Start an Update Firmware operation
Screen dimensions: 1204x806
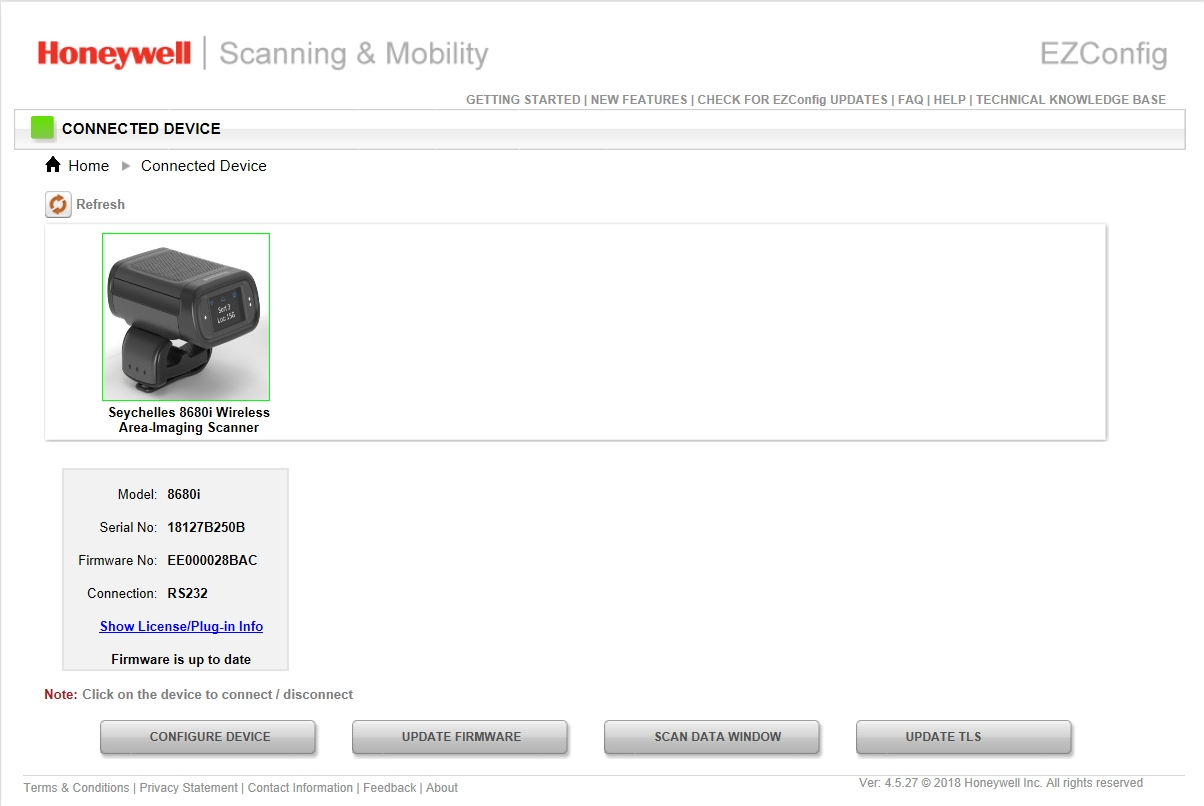(x=459, y=737)
